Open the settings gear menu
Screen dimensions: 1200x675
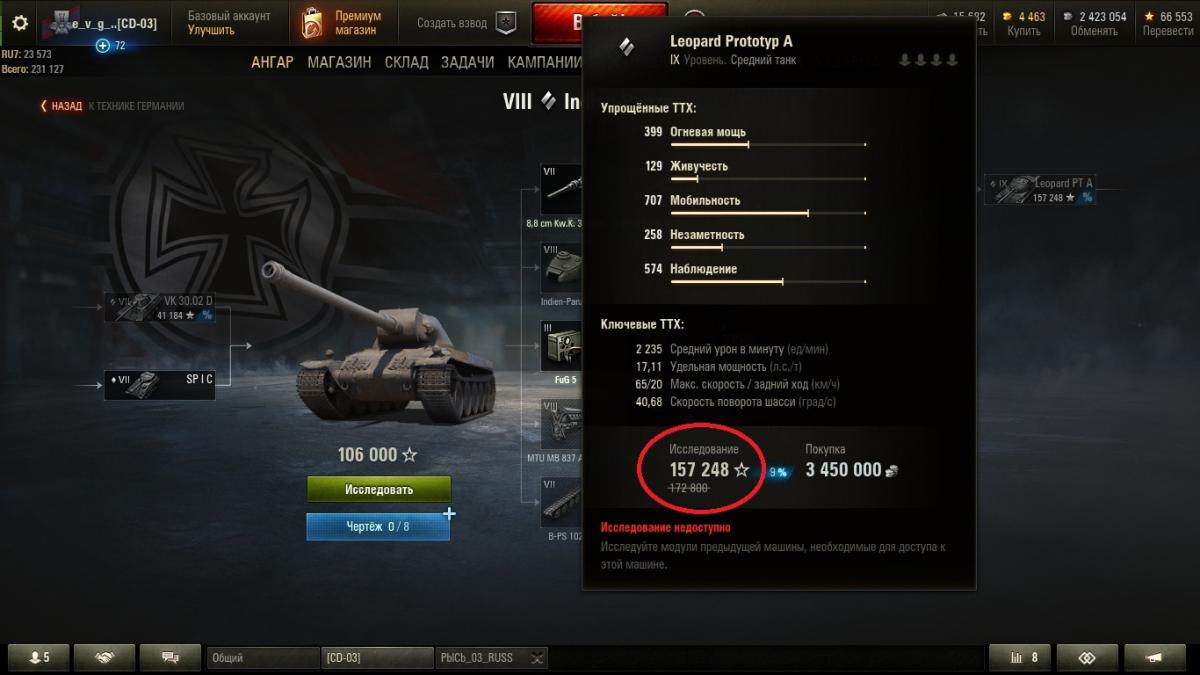[20, 22]
